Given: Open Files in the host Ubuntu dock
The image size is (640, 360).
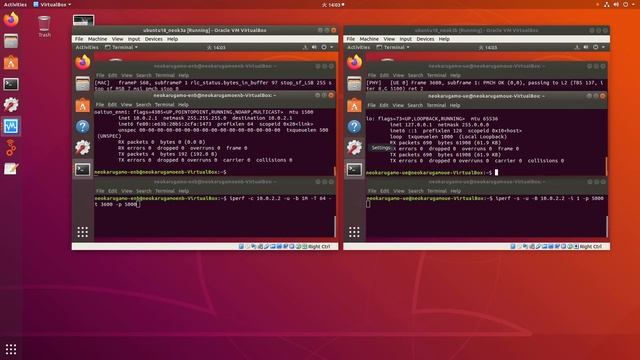Looking at the screenshot, I should pyautogui.click(x=11, y=41).
